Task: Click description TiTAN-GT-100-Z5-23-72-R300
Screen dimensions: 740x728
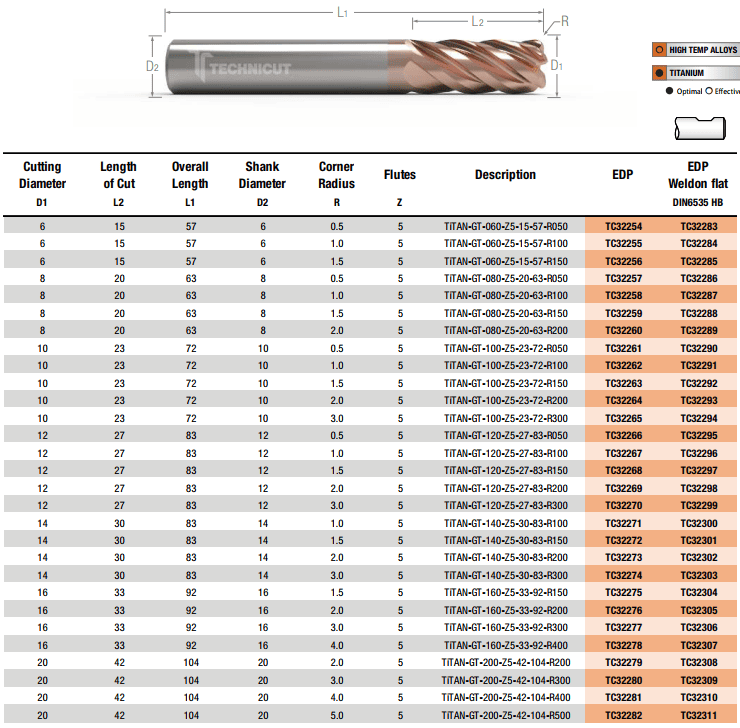Action: (x=505, y=418)
